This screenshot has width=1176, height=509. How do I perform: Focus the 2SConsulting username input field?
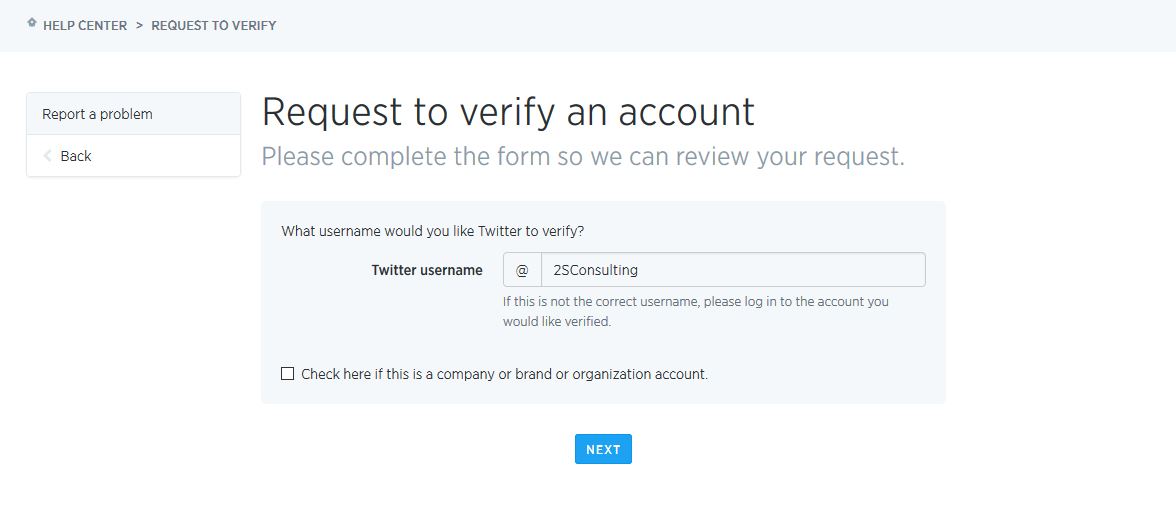[733, 270]
